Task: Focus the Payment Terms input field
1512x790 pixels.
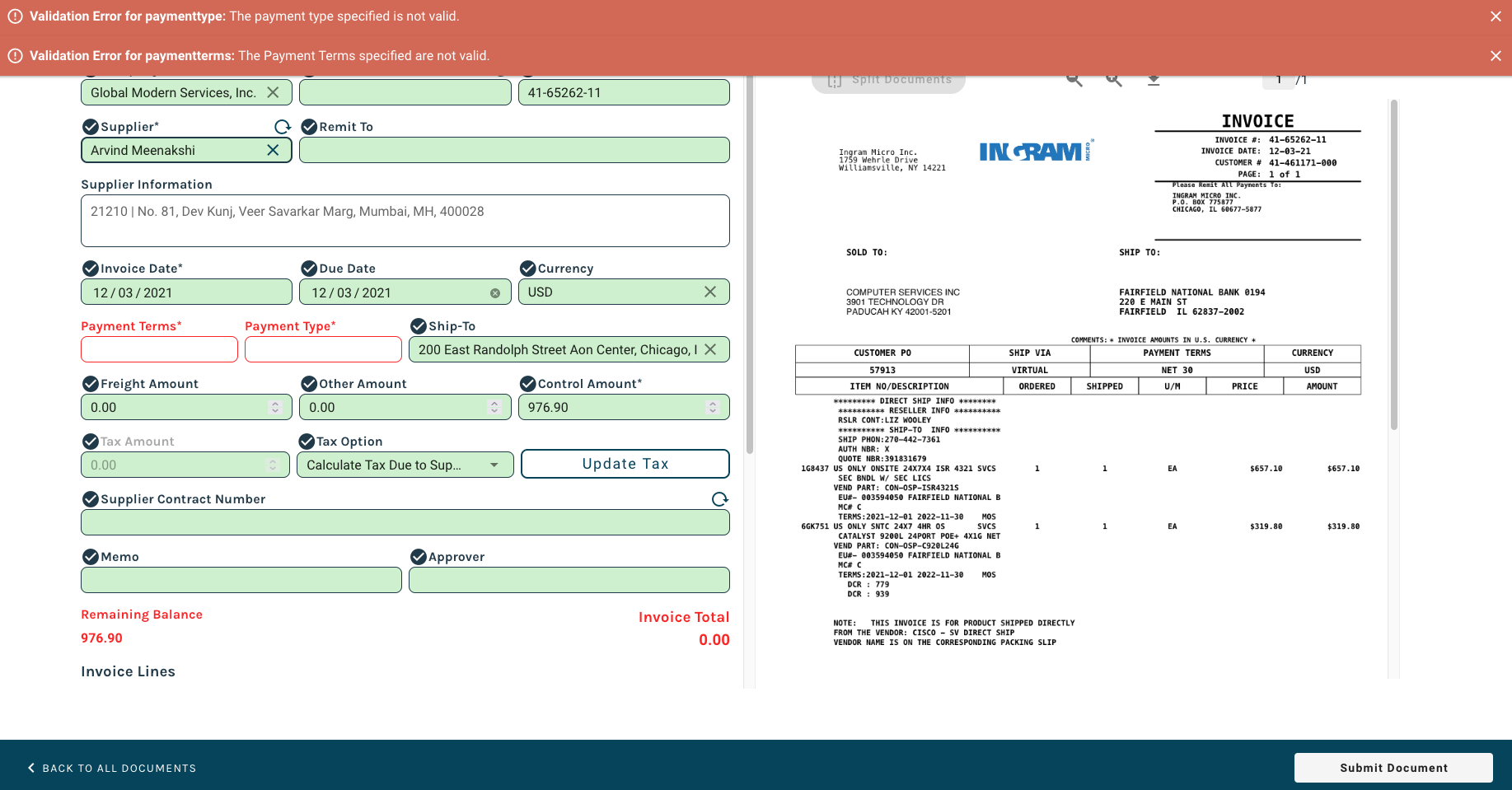Action: pos(159,349)
